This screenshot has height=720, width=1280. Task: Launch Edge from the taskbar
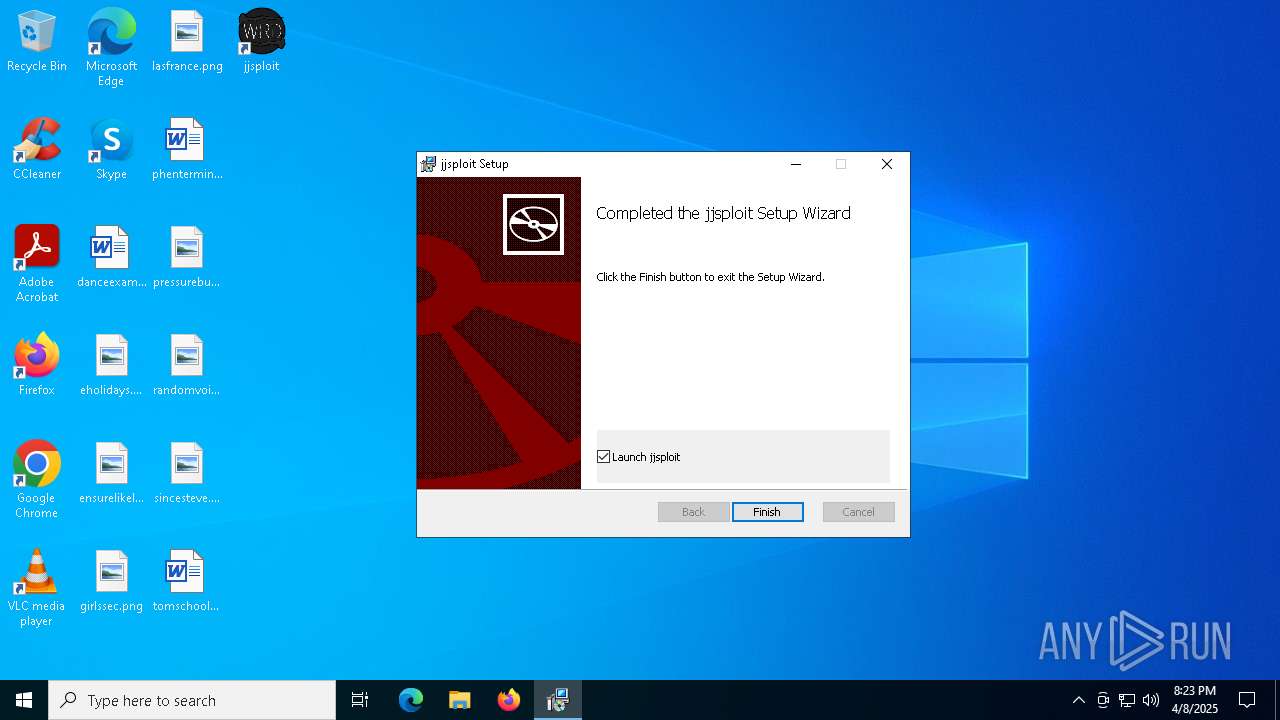coord(411,700)
